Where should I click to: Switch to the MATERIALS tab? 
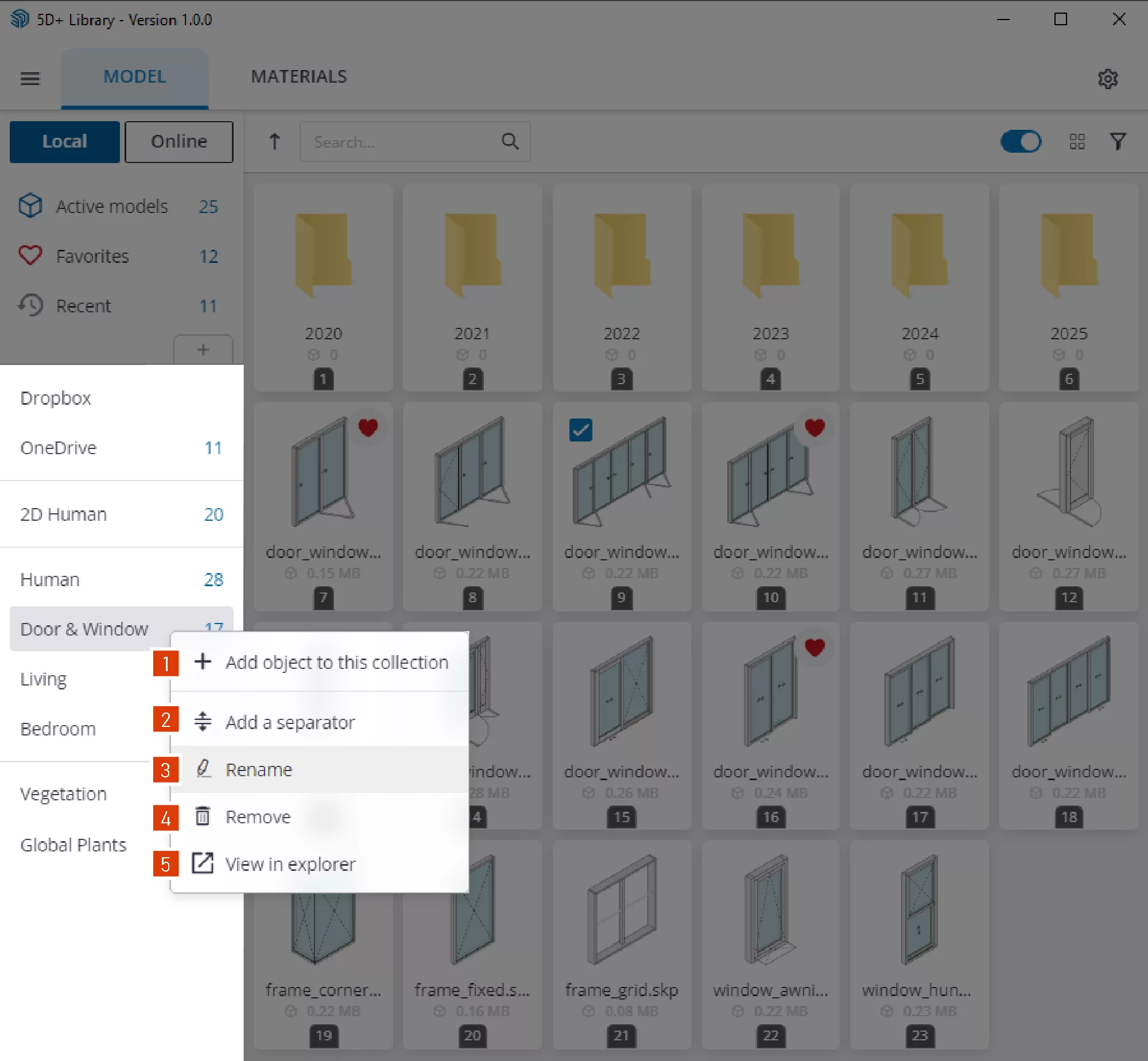(298, 76)
